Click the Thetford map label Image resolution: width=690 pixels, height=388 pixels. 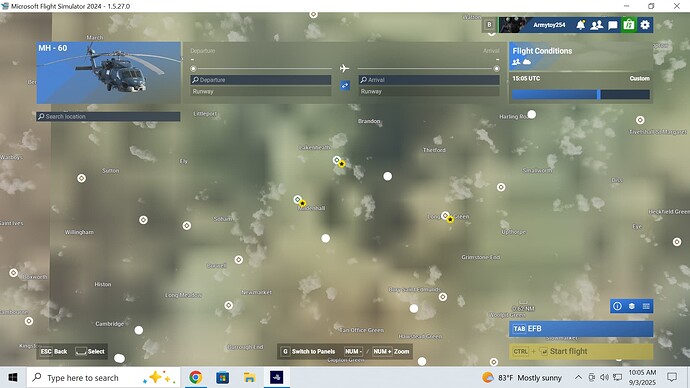click(434, 150)
